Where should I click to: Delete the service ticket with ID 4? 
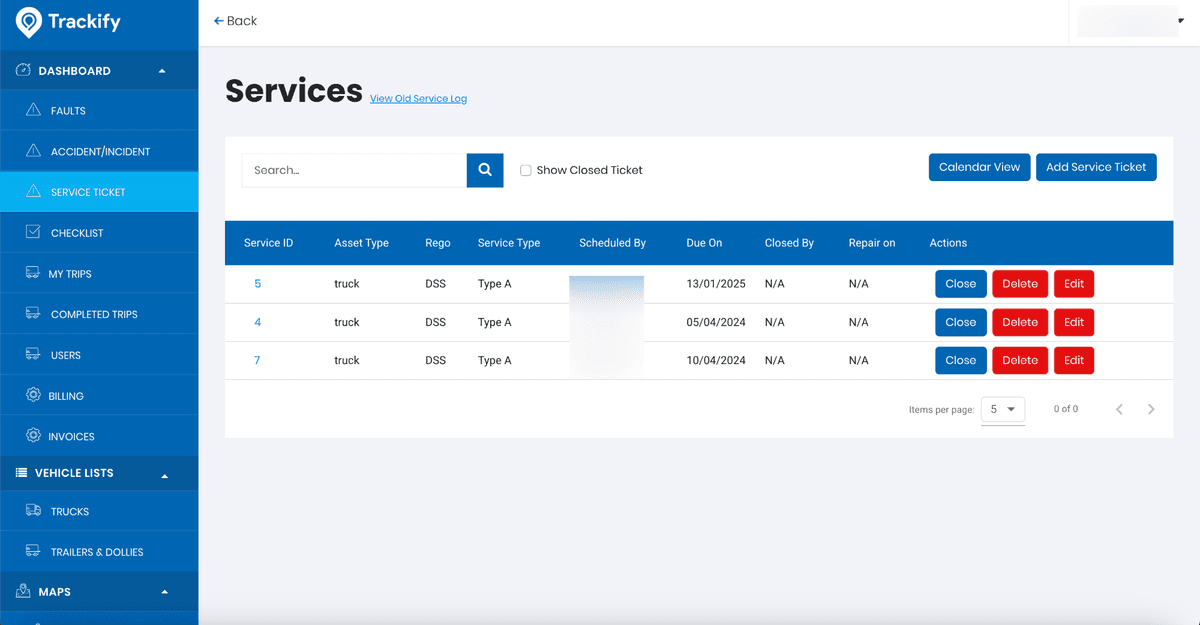point(1019,322)
